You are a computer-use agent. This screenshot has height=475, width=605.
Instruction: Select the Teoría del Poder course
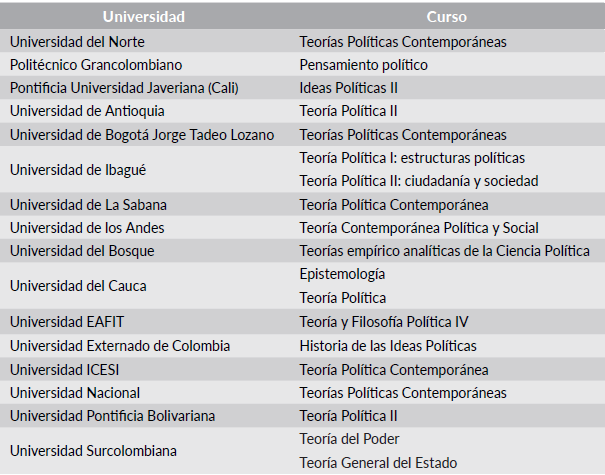(349, 439)
